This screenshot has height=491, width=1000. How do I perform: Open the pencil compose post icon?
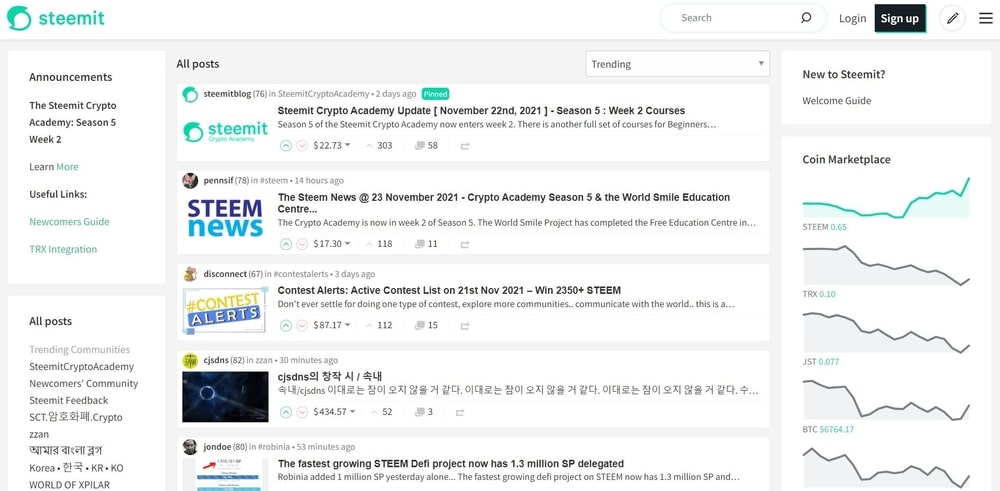click(x=952, y=18)
